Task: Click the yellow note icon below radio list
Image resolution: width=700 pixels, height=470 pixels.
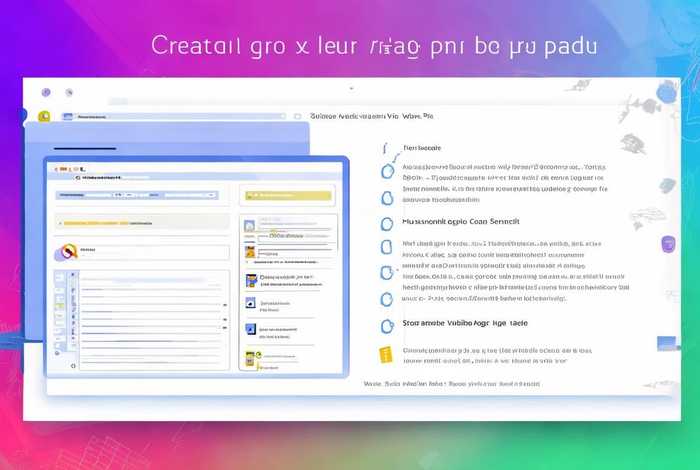Action: (x=387, y=354)
